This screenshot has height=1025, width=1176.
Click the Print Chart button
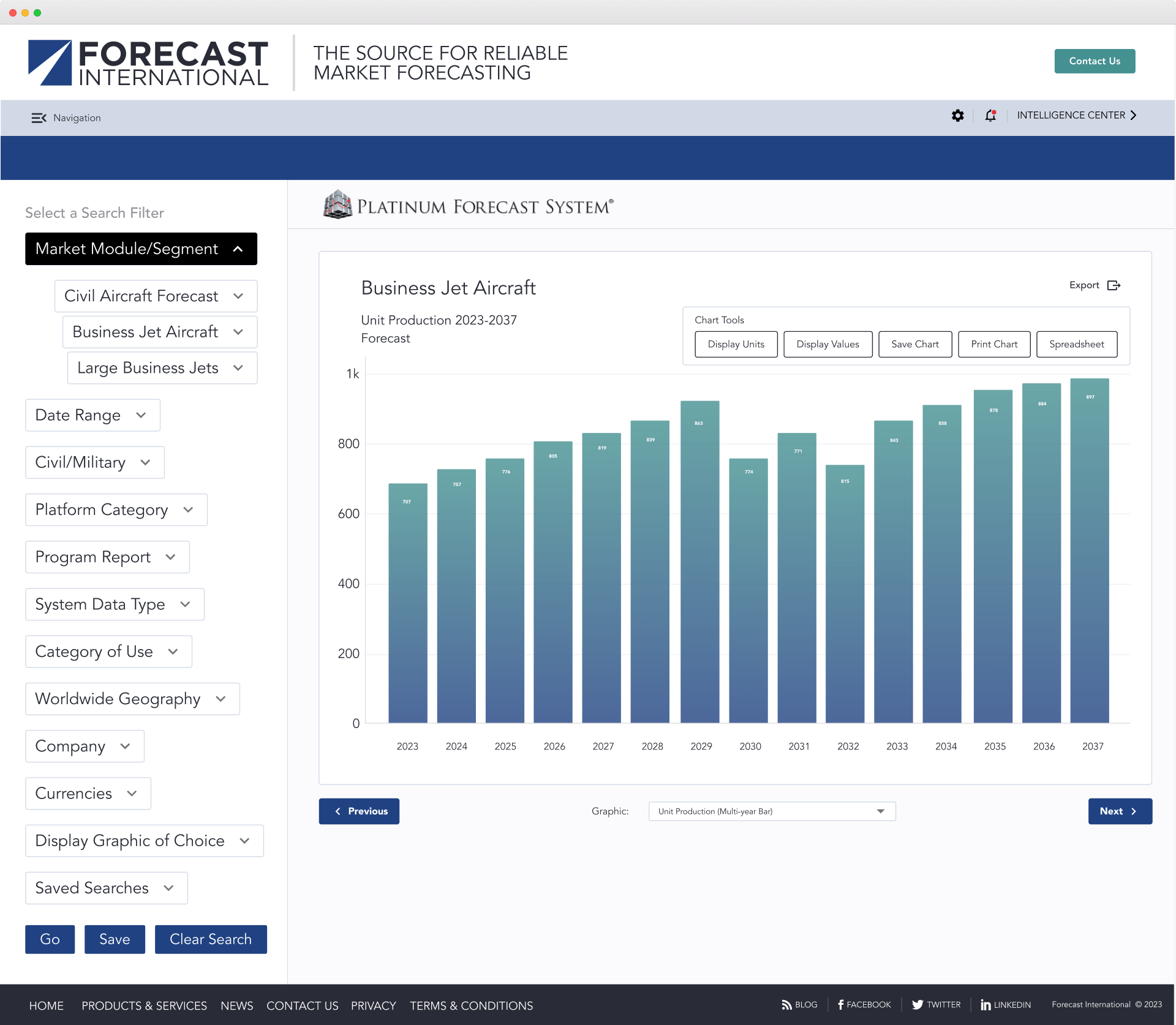tap(994, 344)
